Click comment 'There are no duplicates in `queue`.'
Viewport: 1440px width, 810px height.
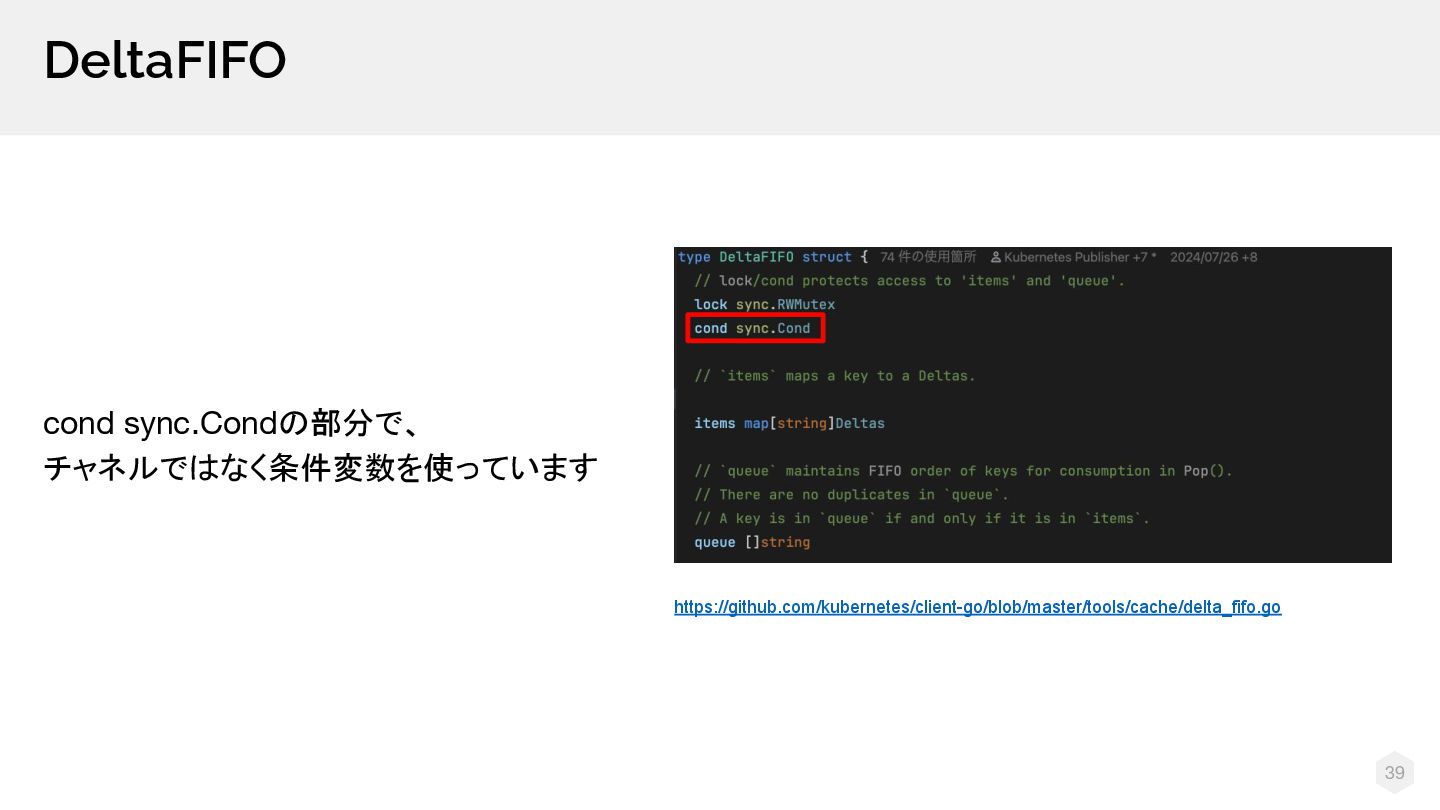pyautogui.click(x=852, y=495)
